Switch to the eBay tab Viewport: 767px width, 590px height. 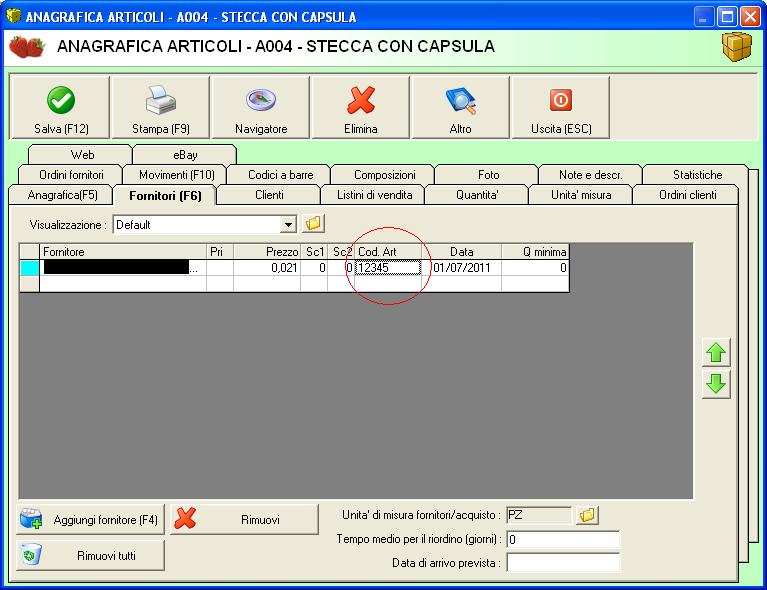[185, 155]
